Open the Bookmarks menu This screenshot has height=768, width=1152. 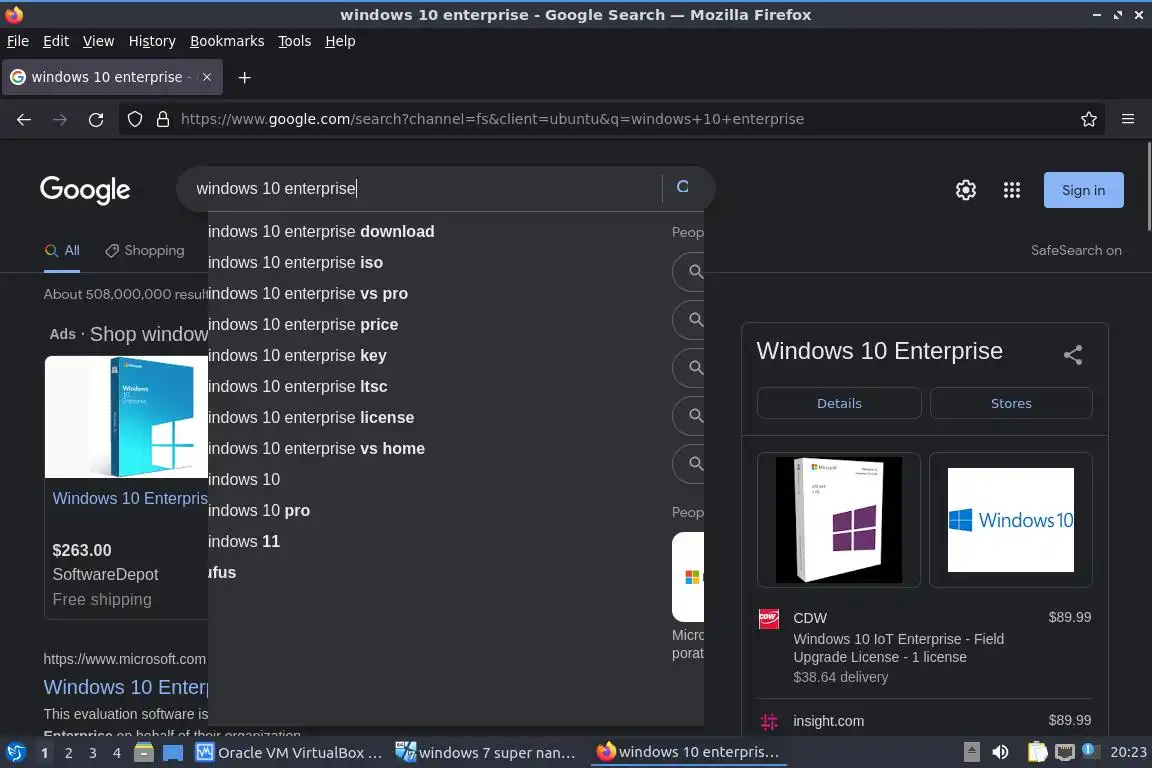227,41
